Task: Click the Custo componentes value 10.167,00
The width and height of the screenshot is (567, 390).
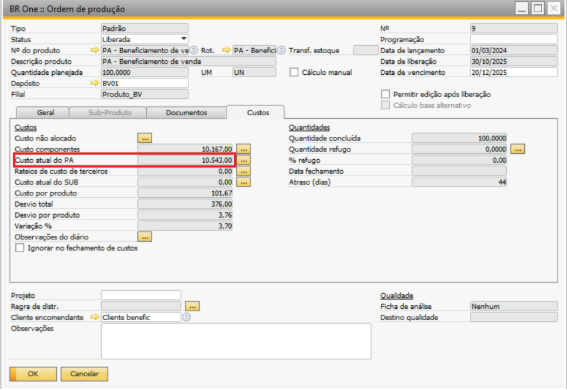Action: (185, 149)
